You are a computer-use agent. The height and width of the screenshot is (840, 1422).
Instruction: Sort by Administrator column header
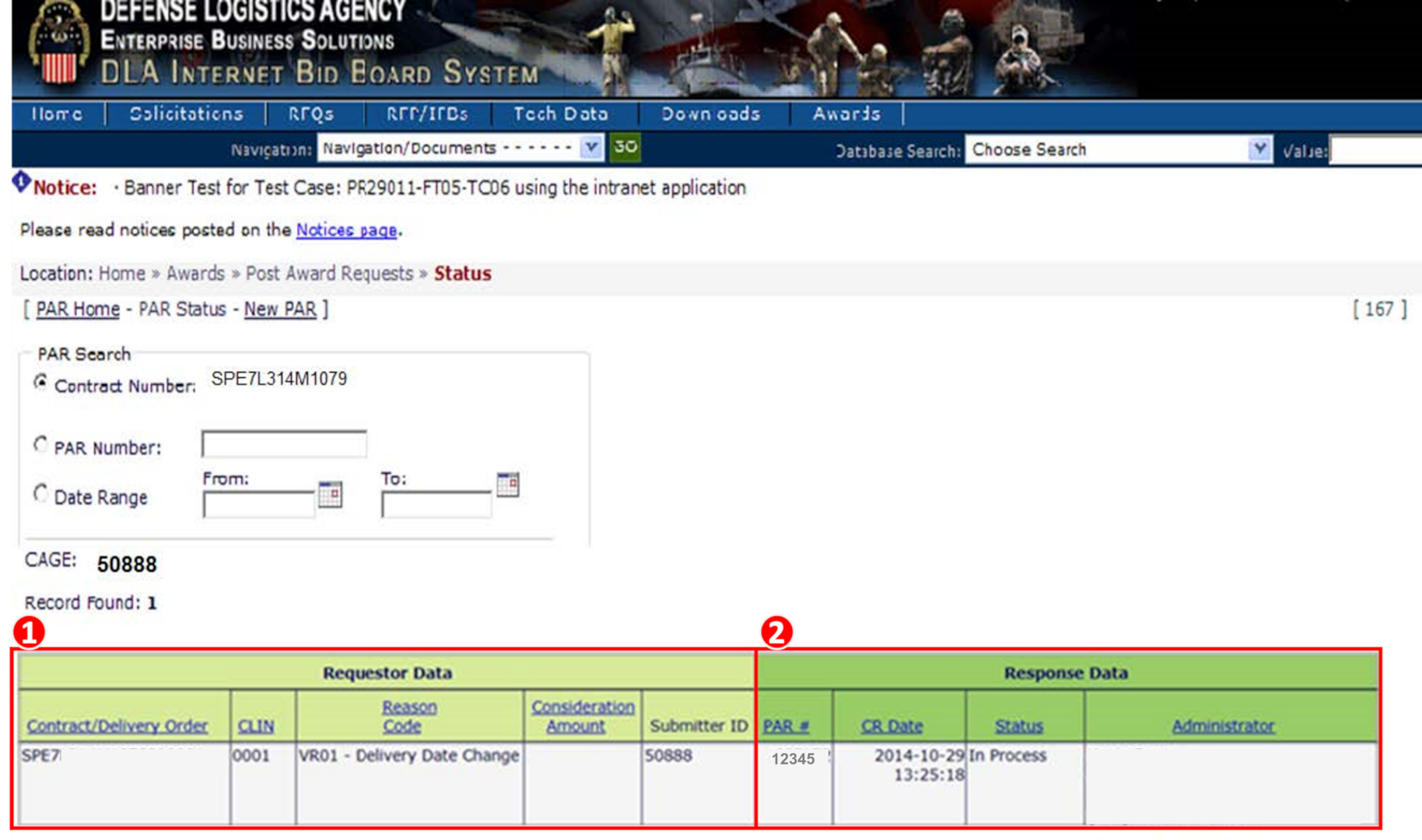tap(1223, 726)
